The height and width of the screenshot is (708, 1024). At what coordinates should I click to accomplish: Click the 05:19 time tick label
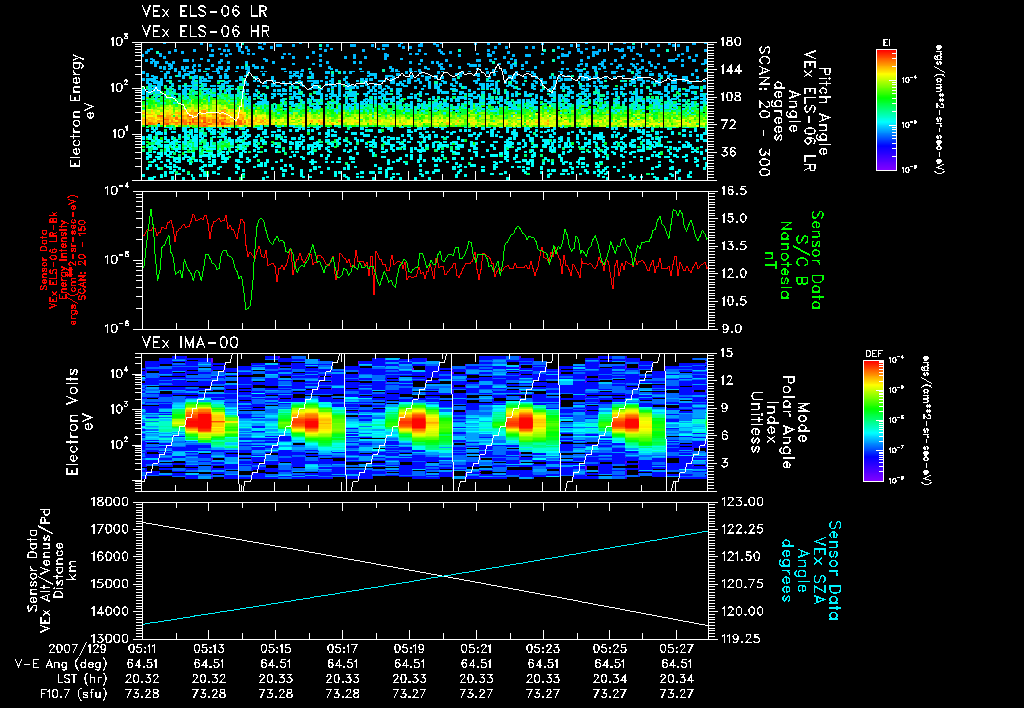click(x=409, y=649)
